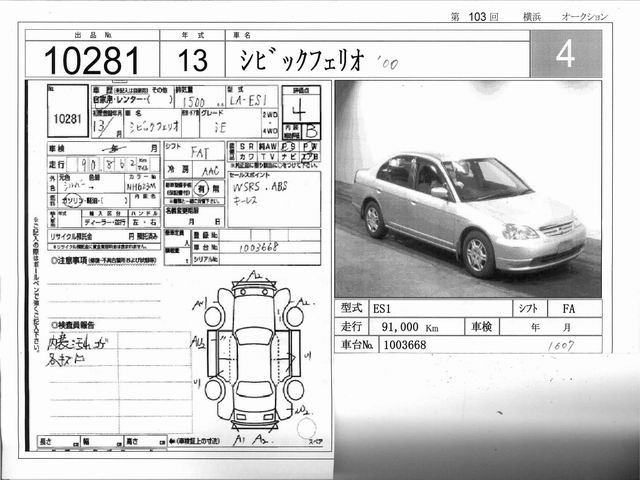Image resolution: width=640 pixels, height=480 pixels.
Task: Select the handwritten odometer reading 90,862
Action: pos(109,164)
